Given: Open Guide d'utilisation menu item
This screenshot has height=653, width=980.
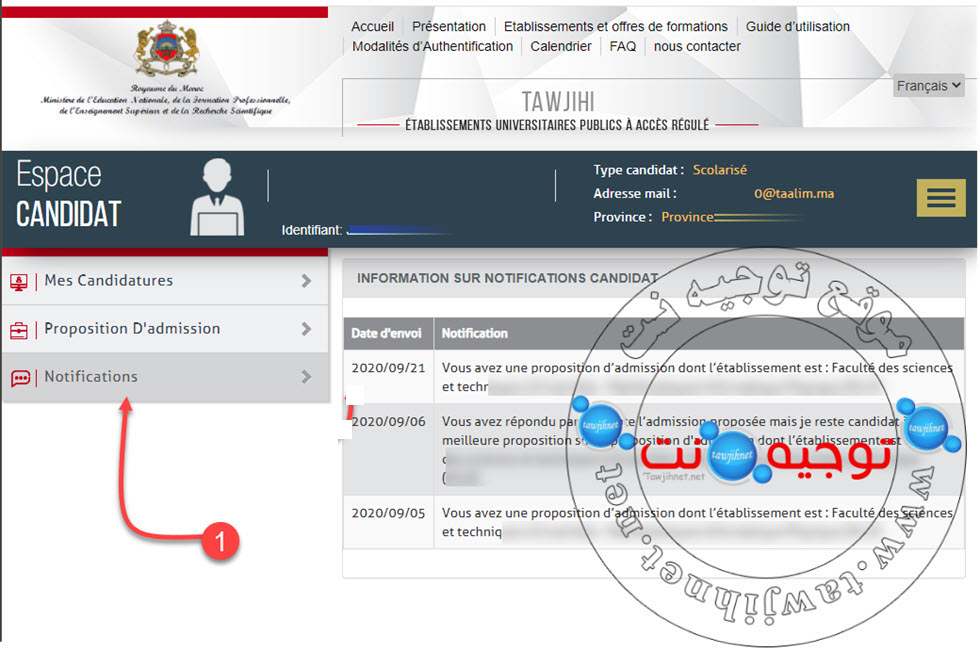Looking at the screenshot, I should 798,26.
